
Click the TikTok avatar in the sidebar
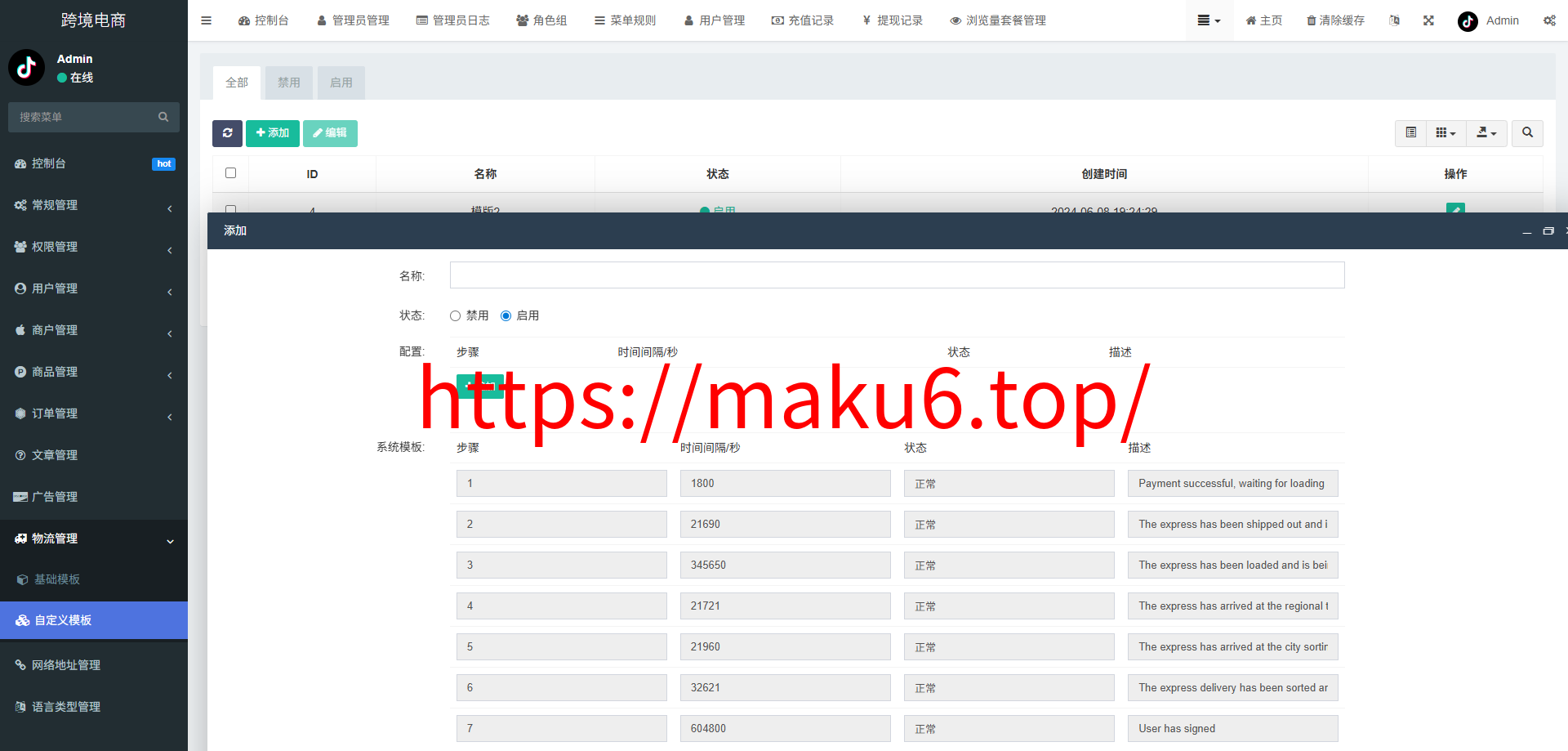[x=26, y=68]
